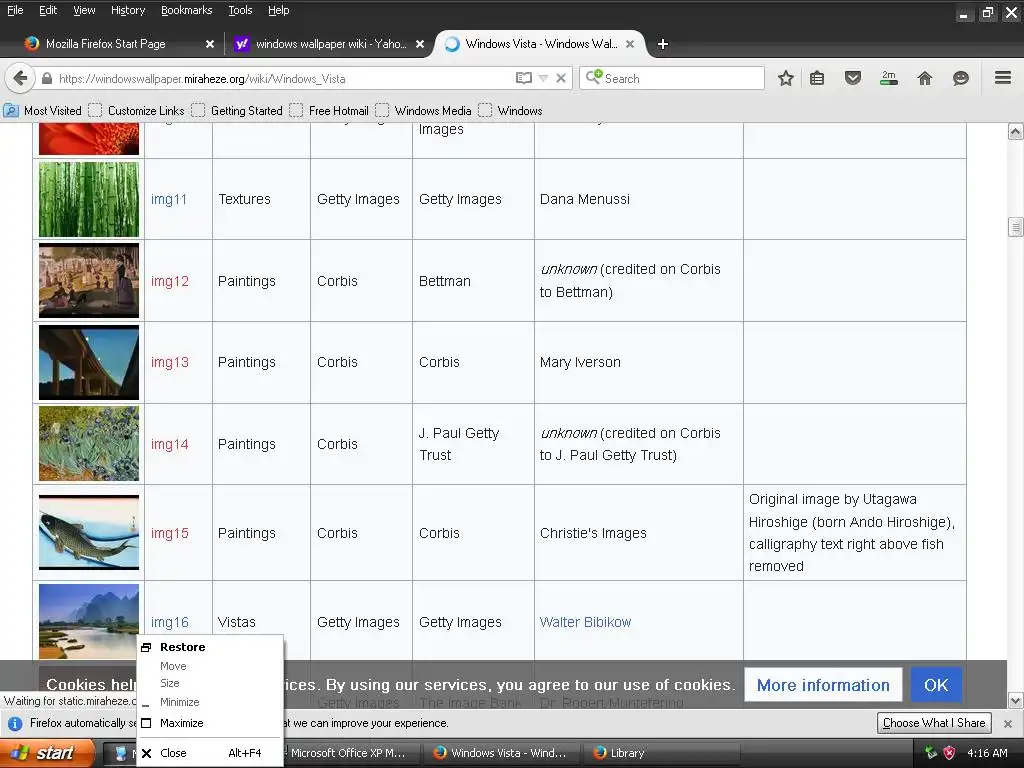This screenshot has height=768, width=1024.
Task: Open Firefox Hello chat icon
Action: coord(961,78)
